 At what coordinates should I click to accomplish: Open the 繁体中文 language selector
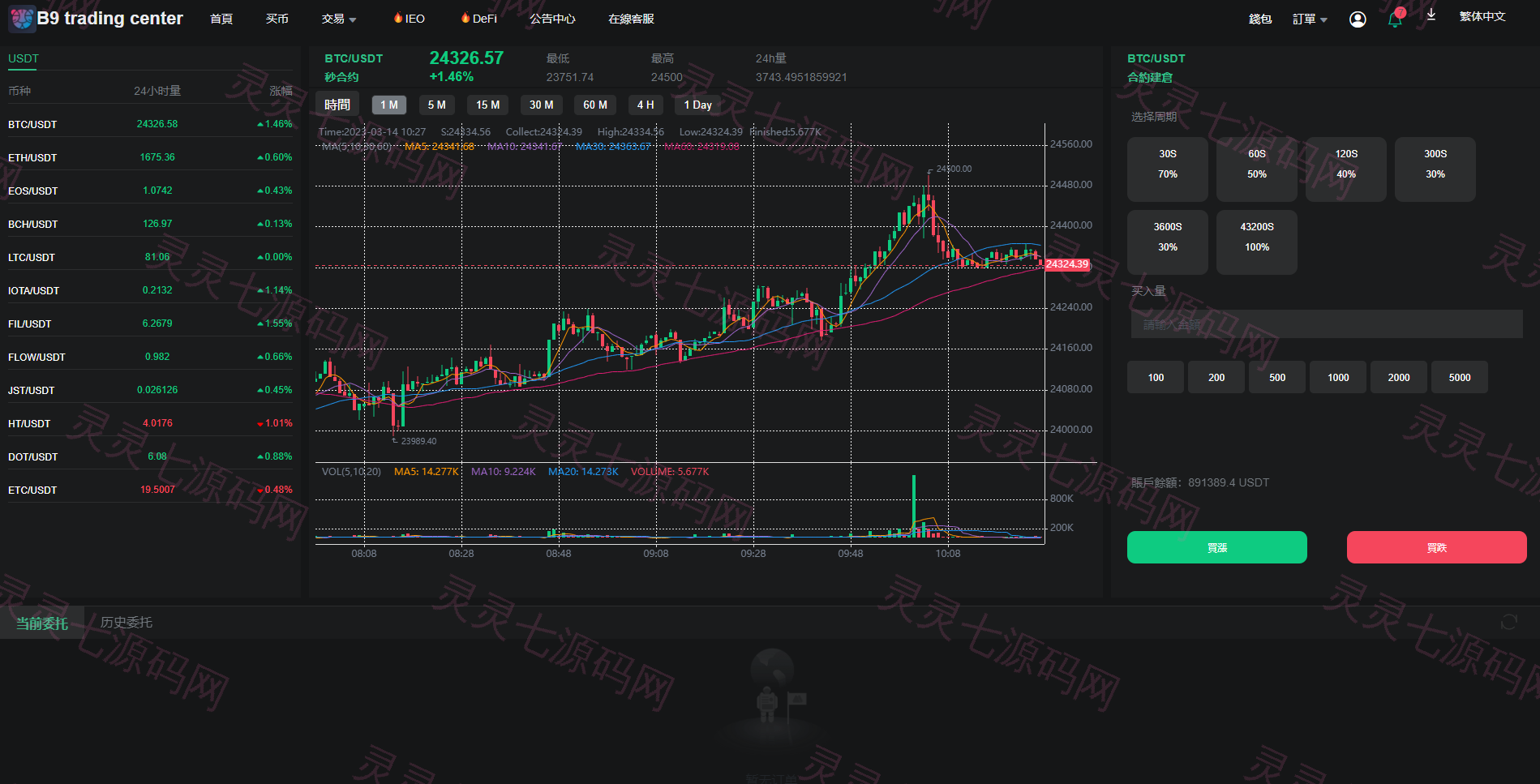pyautogui.click(x=1482, y=16)
